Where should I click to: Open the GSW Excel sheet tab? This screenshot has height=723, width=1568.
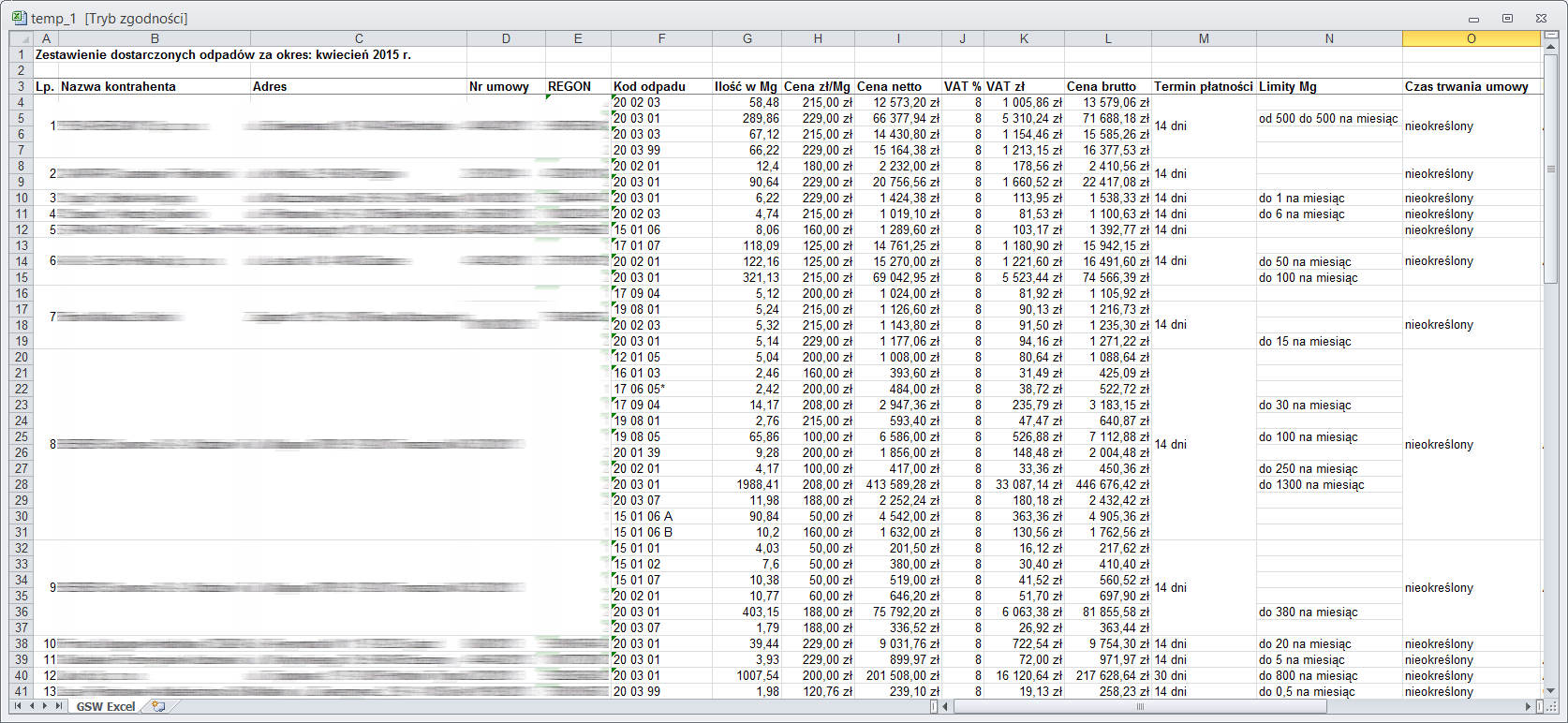point(105,706)
